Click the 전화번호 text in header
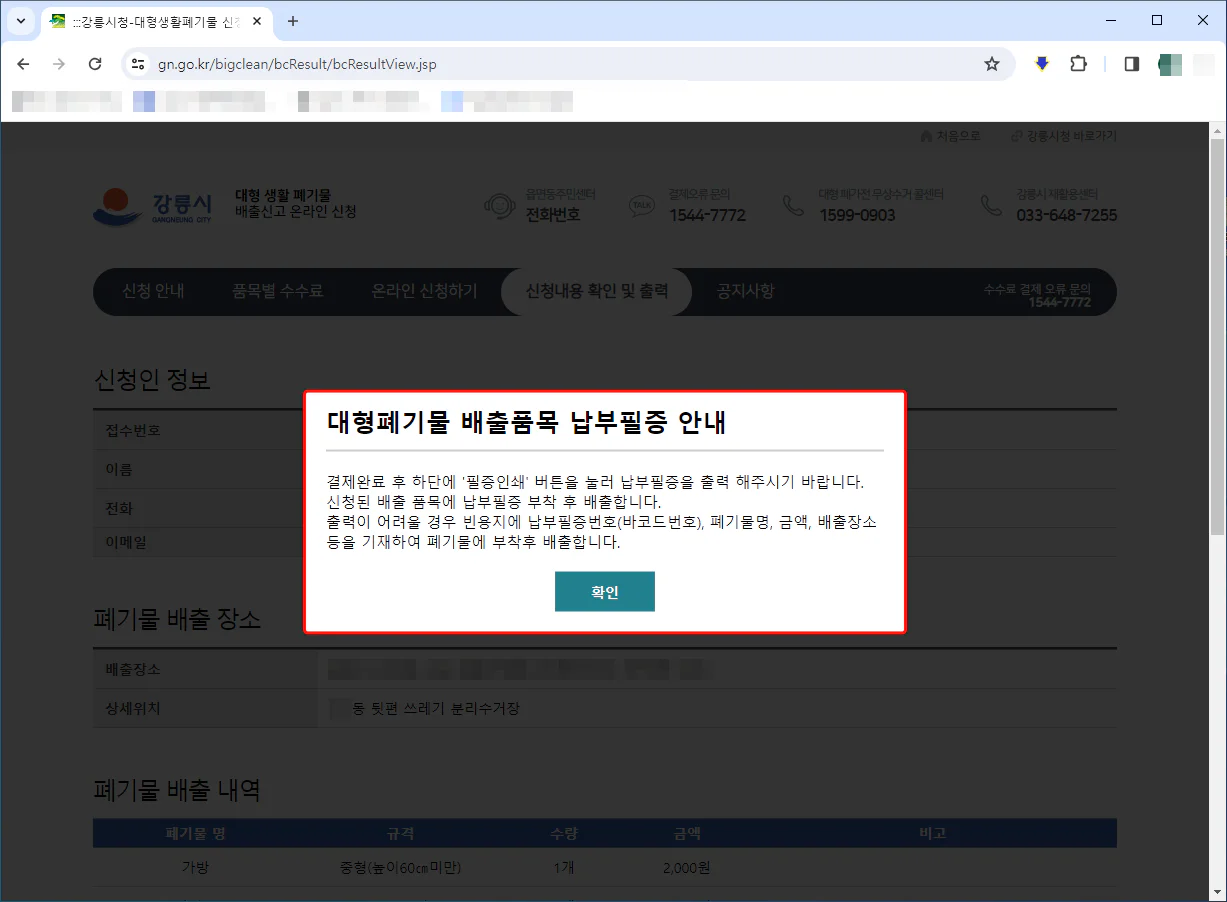Screen dimensions: 1227x902 (x=553, y=214)
